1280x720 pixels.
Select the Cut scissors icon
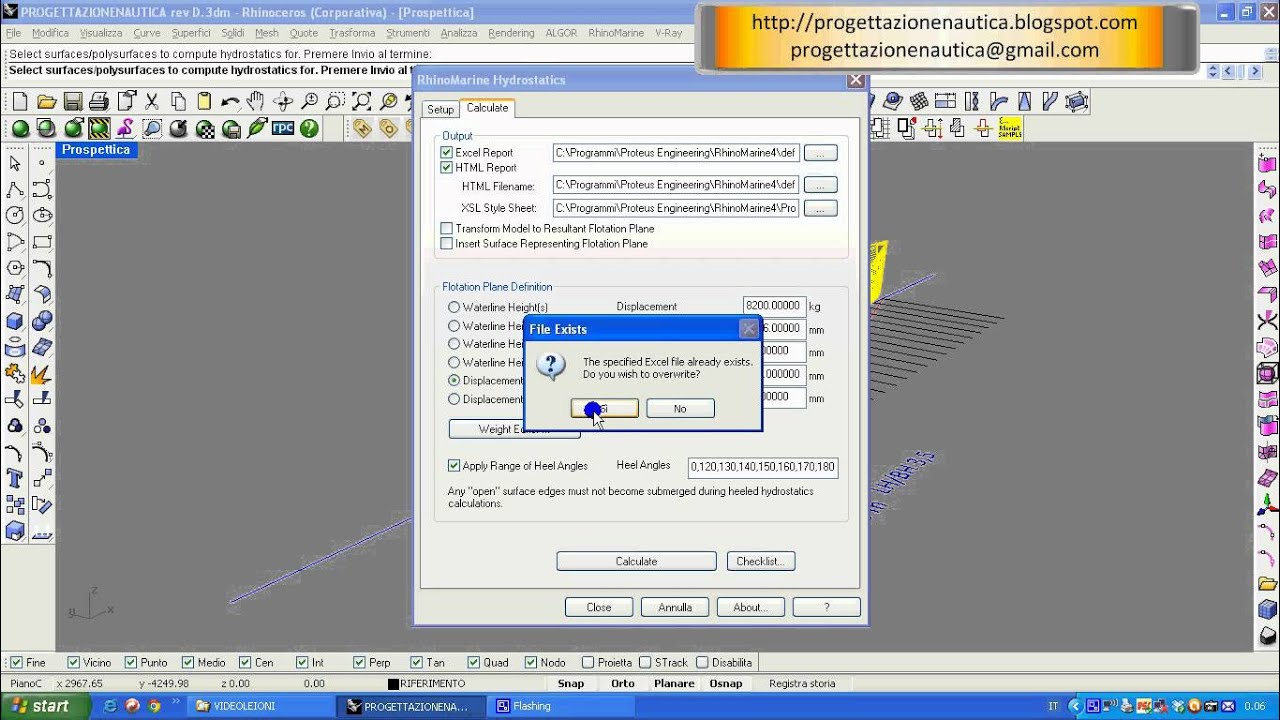pyautogui.click(x=152, y=101)
